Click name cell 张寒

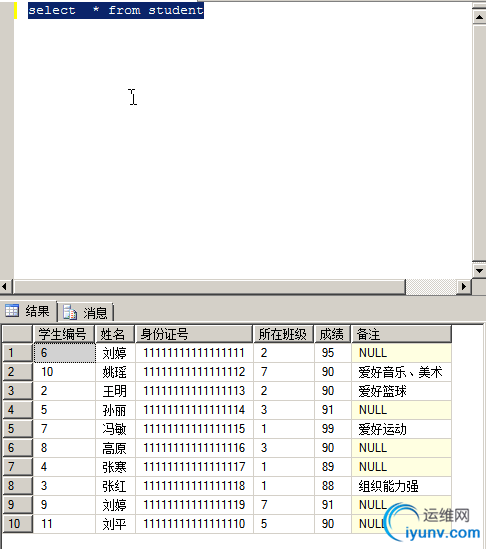[x=115, y=466]
